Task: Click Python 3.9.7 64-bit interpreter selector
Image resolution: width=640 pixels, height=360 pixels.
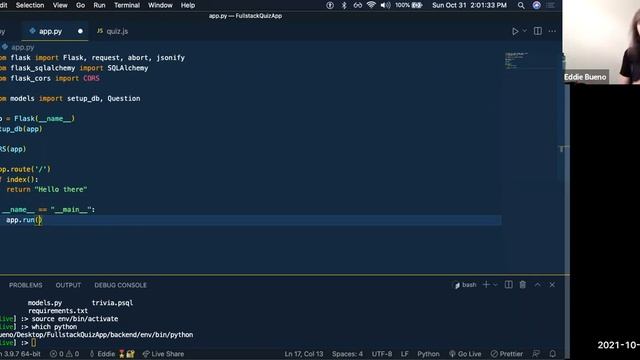Action: pos(20,354)
